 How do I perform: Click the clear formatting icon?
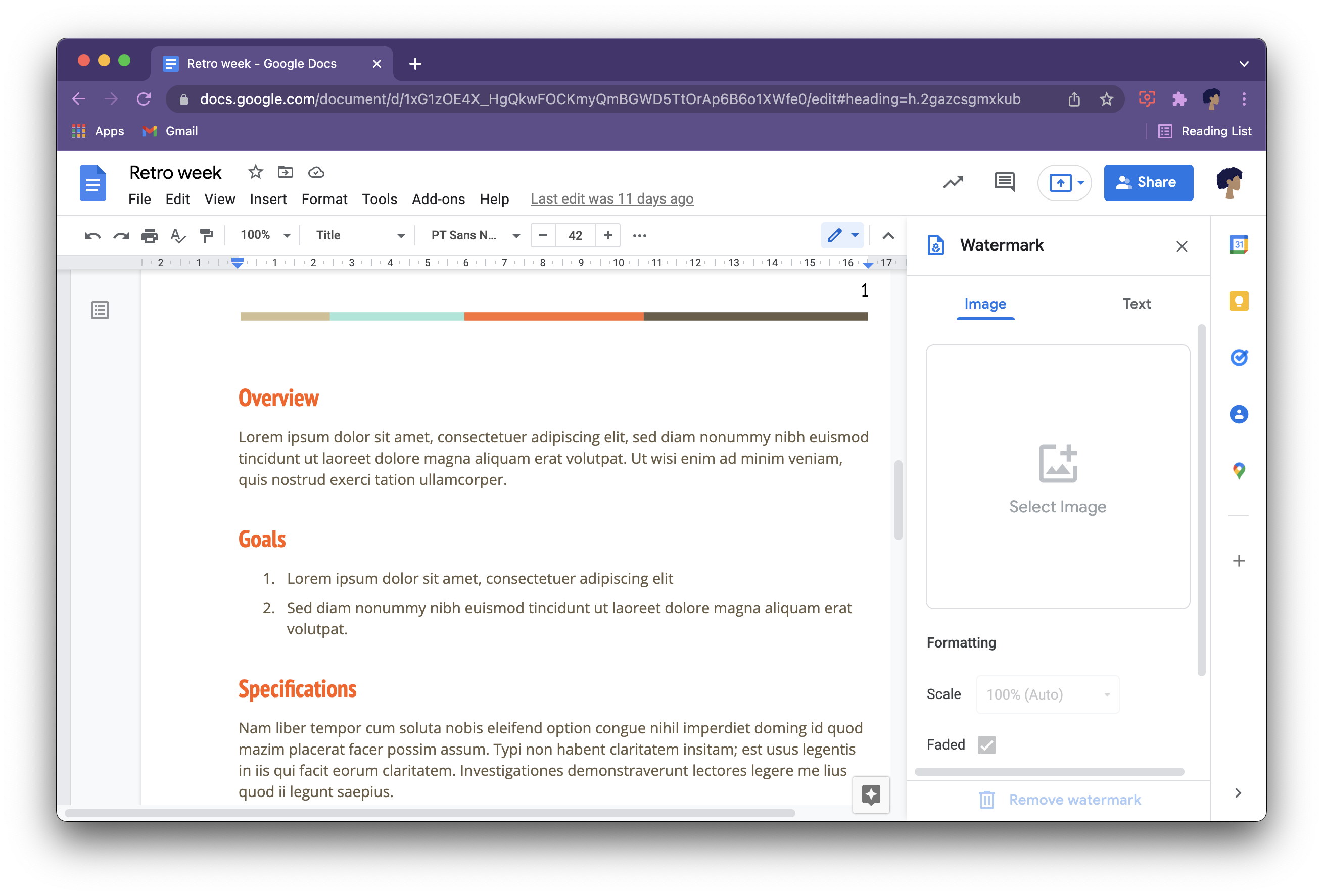pyautogui.click(x=176, y=235)
